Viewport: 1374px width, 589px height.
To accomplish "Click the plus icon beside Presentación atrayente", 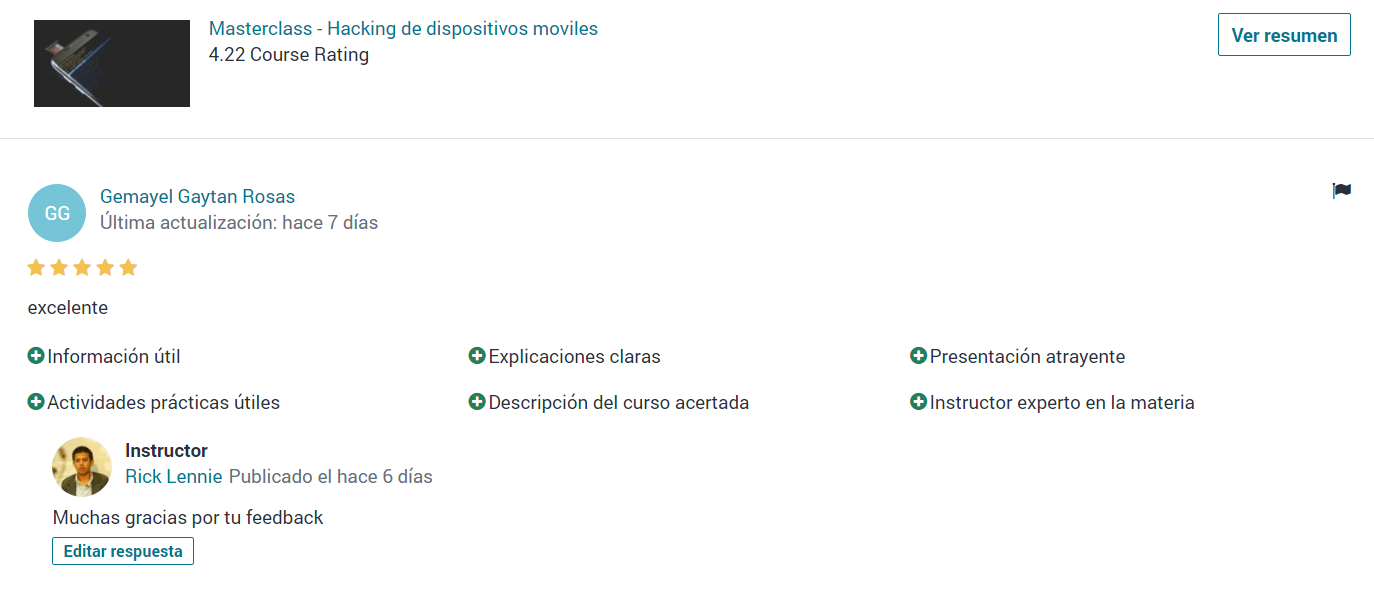I will (x=918, y=356).
